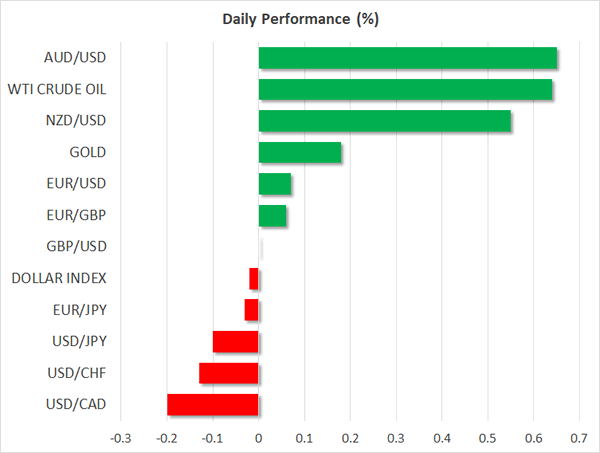Select the red Dollar Index bar

pos(254,278)
